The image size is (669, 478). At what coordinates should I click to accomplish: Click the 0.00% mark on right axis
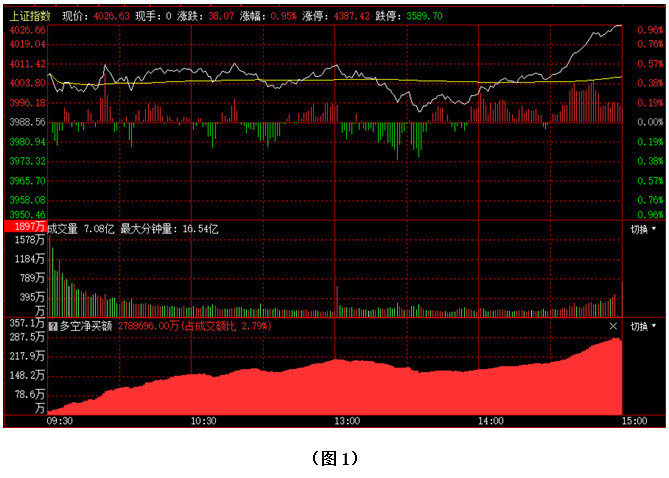point(650,122)
